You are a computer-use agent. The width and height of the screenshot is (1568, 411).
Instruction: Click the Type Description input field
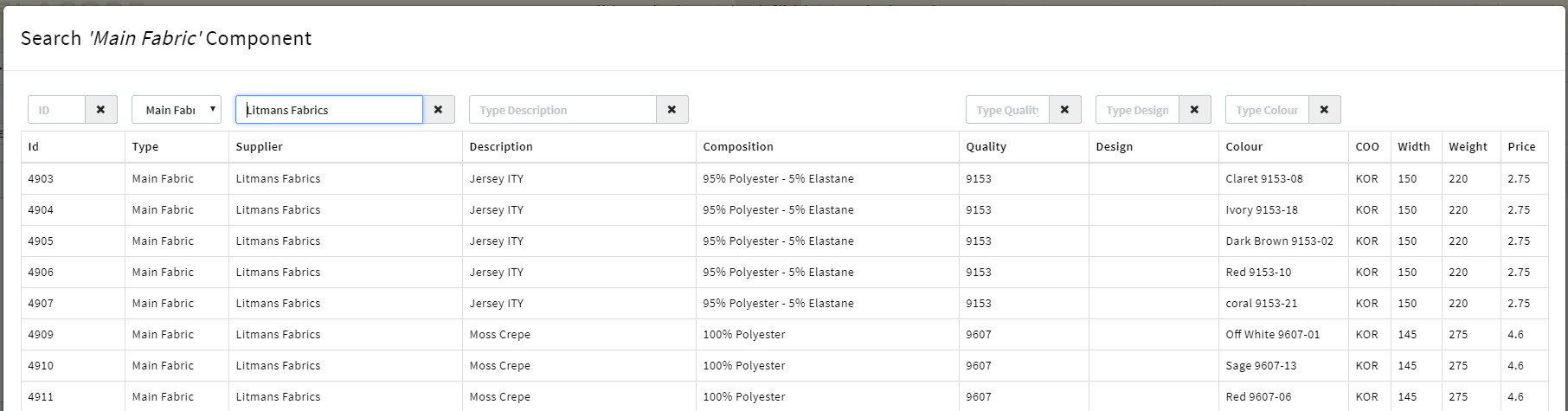click(562, 110)
